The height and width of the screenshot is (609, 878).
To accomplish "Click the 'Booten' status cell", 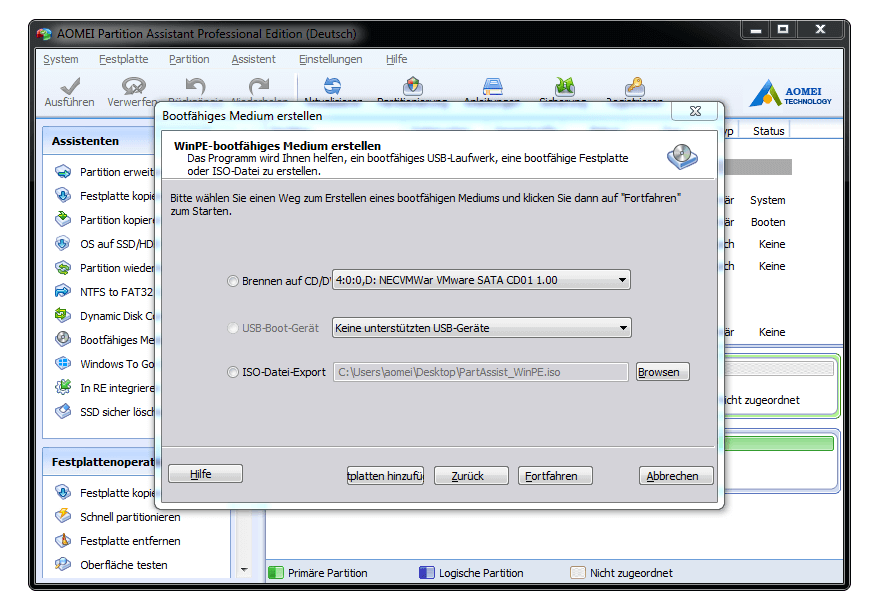I will (768, 222).
